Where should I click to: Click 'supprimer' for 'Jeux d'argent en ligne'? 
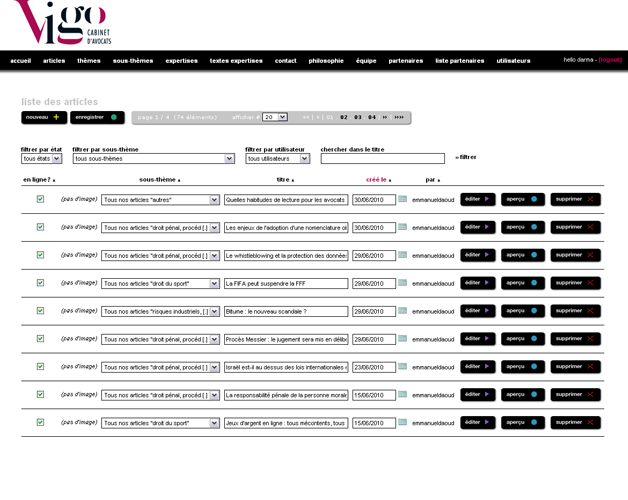click(x=576, y=422)
